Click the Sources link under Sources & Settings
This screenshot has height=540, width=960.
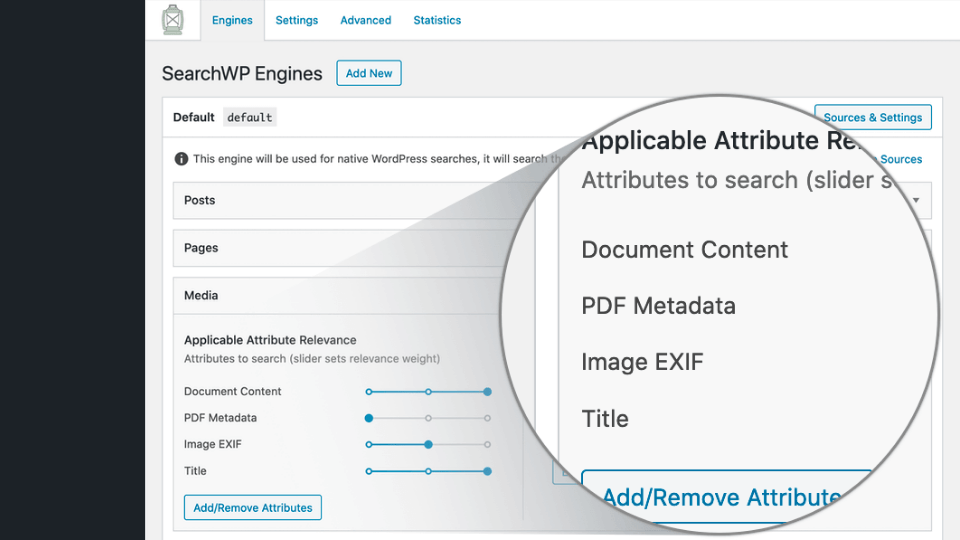pos(901,159)
